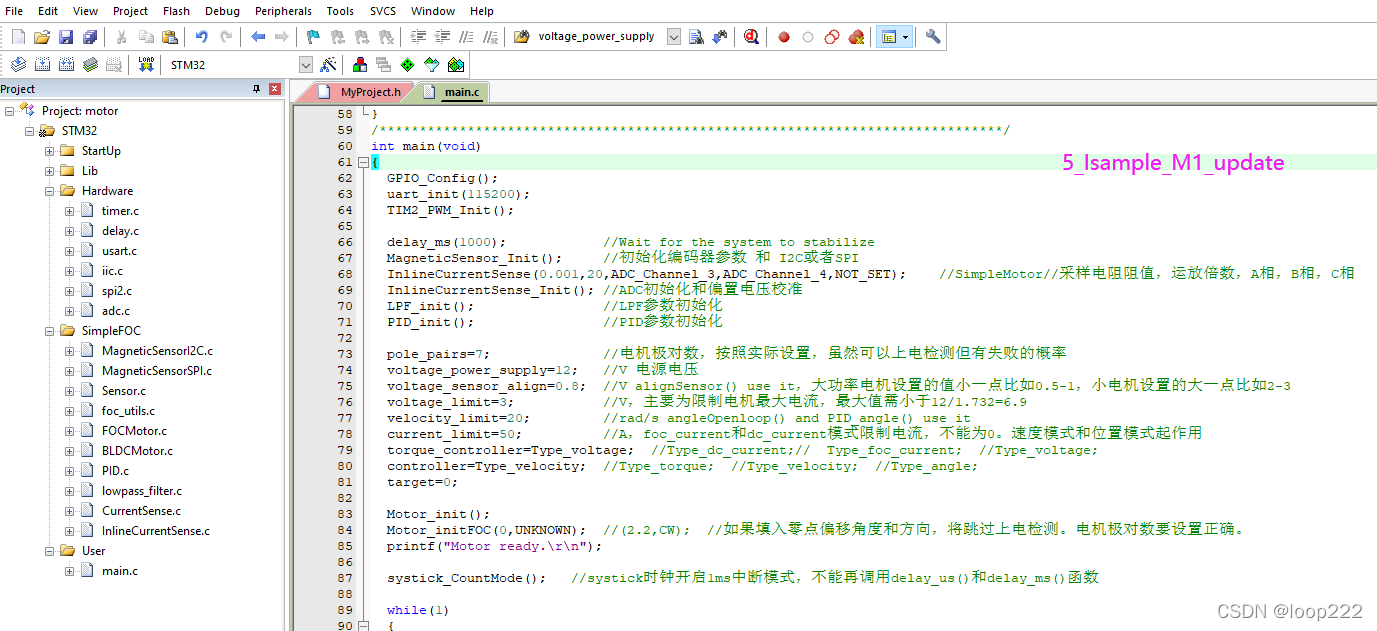Viewport: 1377px width, 631px height.
Task: Open Manage Run-Time Environment
Action: [x=408, y=65]
